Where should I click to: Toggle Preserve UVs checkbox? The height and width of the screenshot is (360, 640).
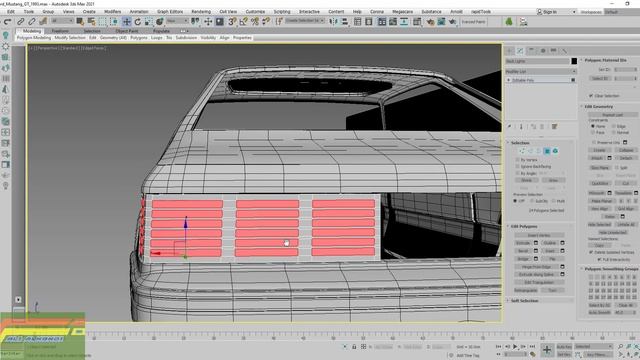pos(594,142)
